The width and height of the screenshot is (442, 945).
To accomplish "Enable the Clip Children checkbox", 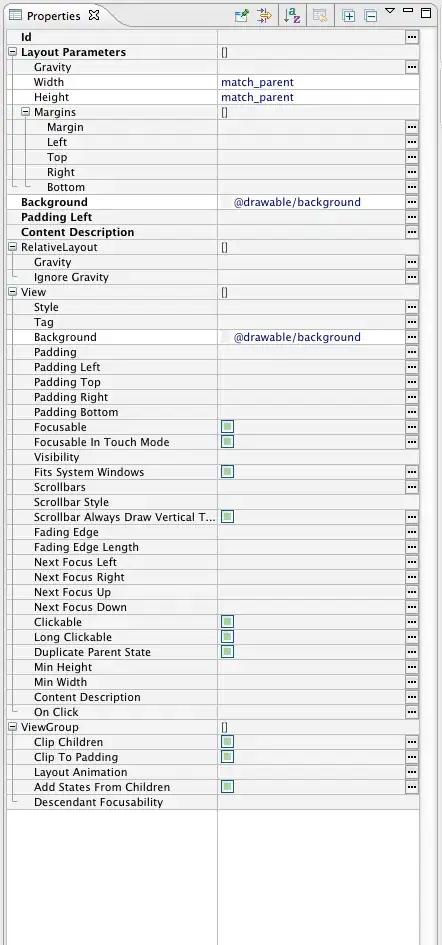I will 227,742.
